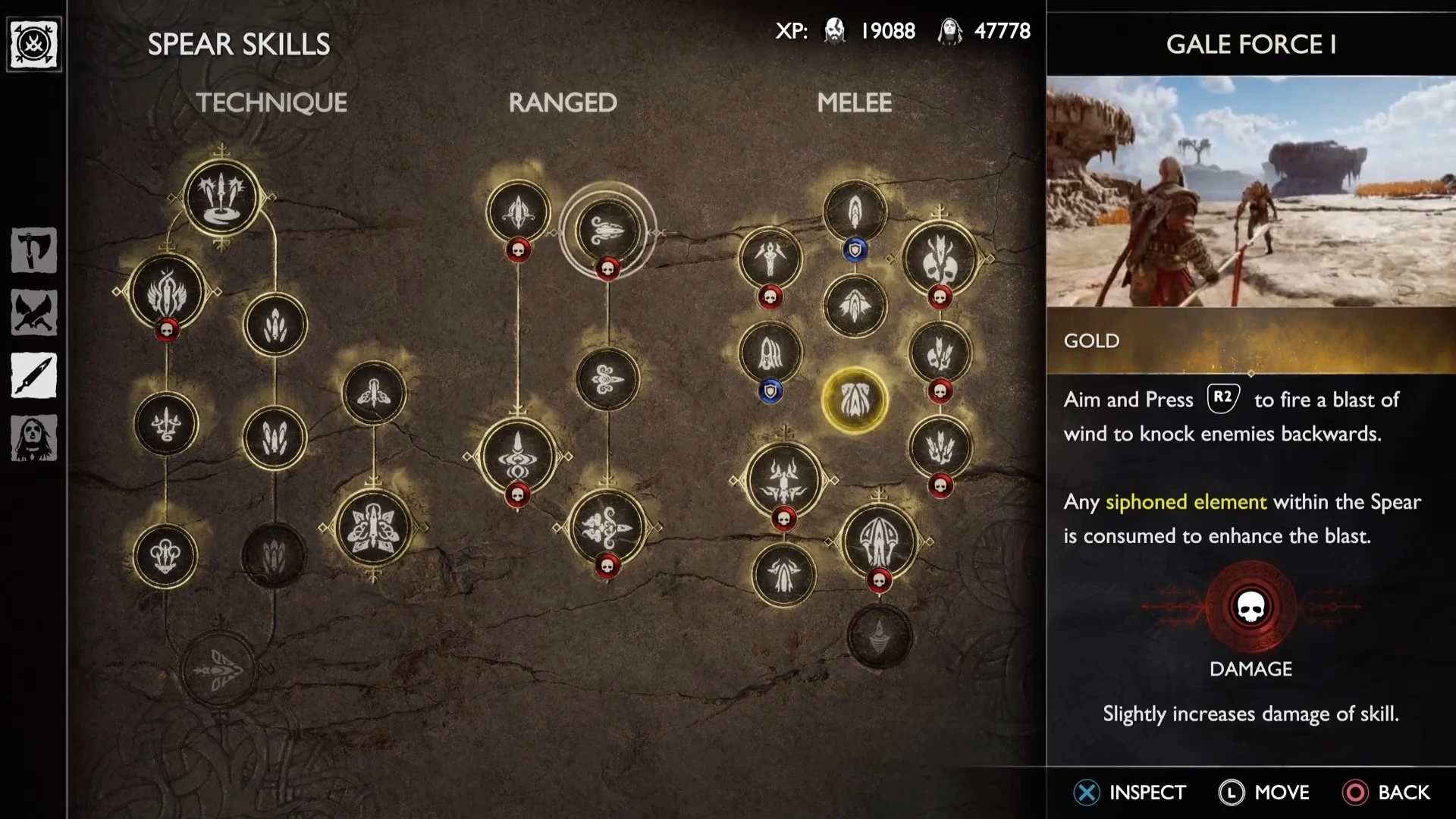Click the RANGED column heading
The height and width of the screenshot is (819, 1456).
tap(563, 102)
